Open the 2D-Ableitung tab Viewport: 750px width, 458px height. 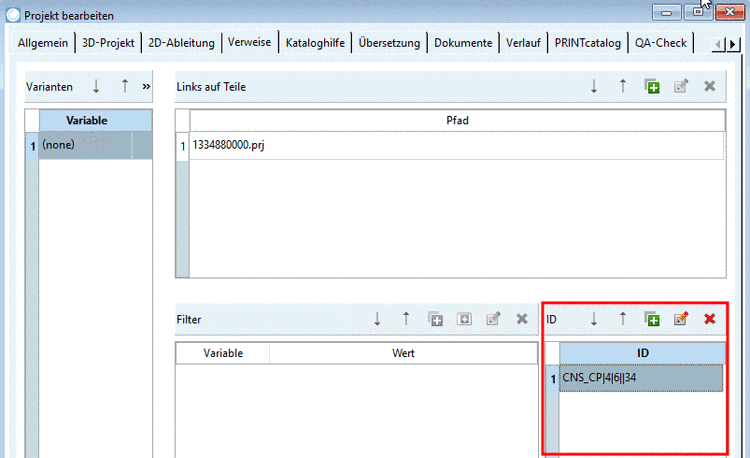181,43
